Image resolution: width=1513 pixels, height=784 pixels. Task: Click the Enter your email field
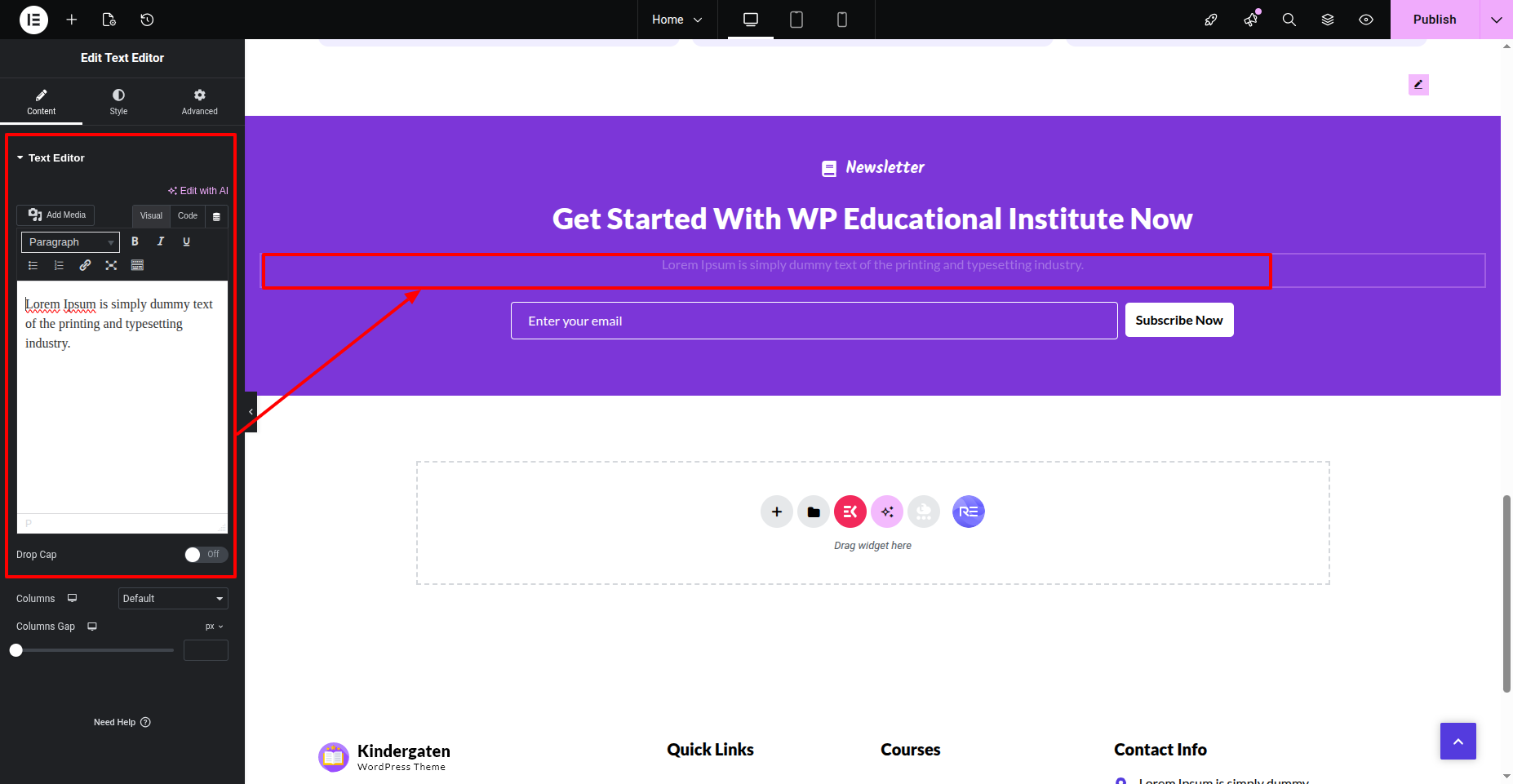[x=814, y=321]
